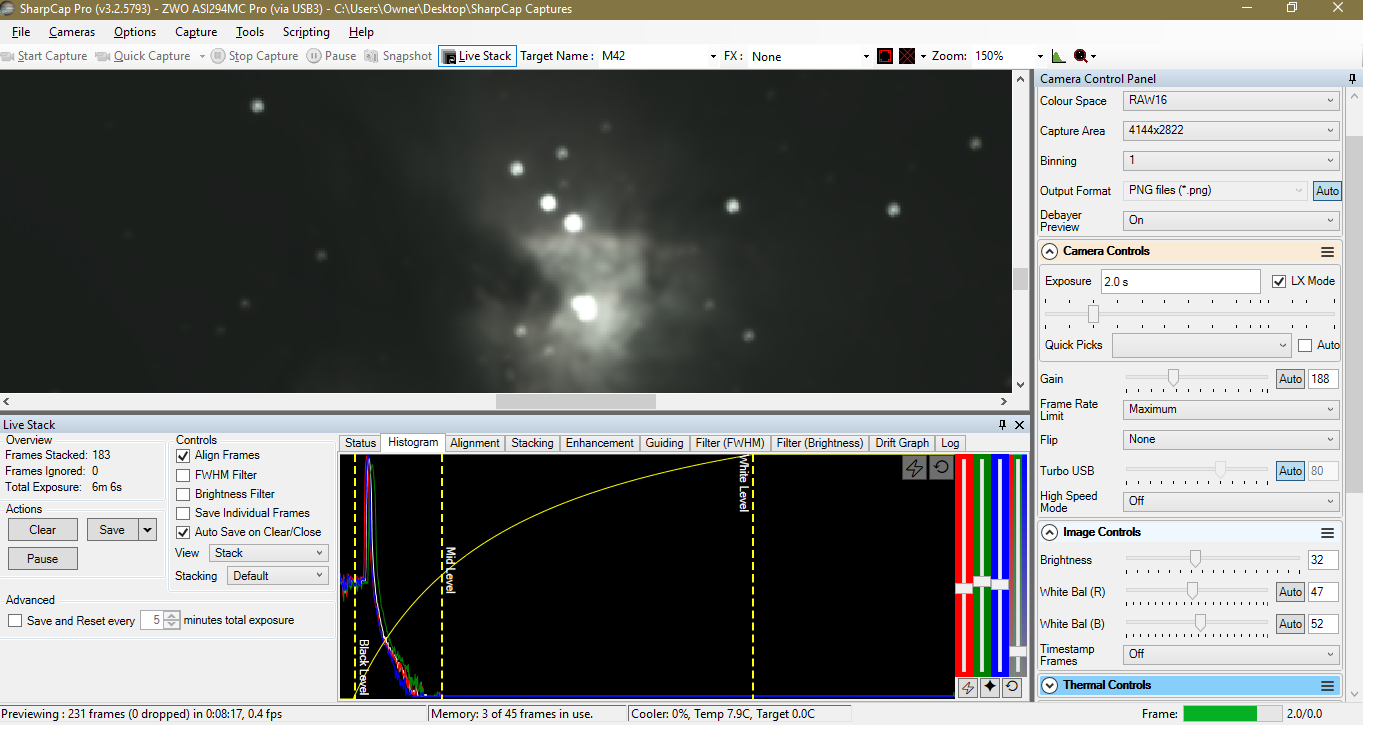The width and height of the screenshot is (1375, 739).
Task: Click the colour auto-balance lightning icon below sliders
Action: coord(967,687)
